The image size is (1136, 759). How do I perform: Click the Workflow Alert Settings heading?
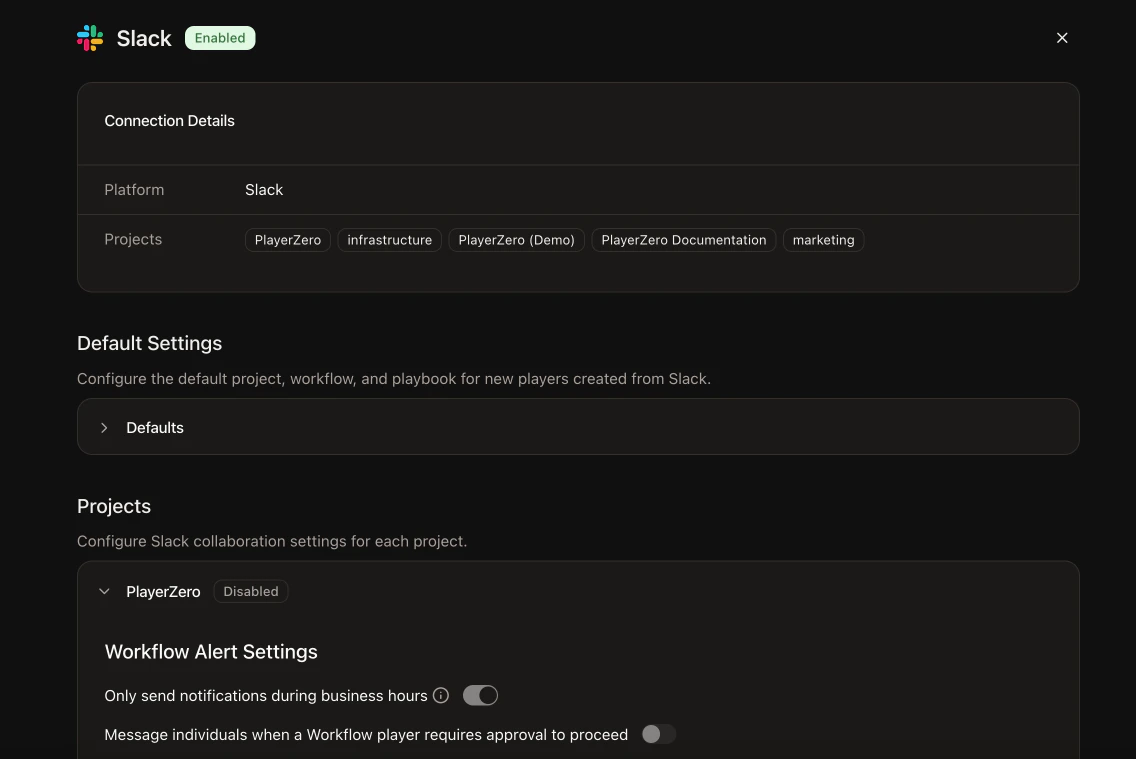(211, 651)
